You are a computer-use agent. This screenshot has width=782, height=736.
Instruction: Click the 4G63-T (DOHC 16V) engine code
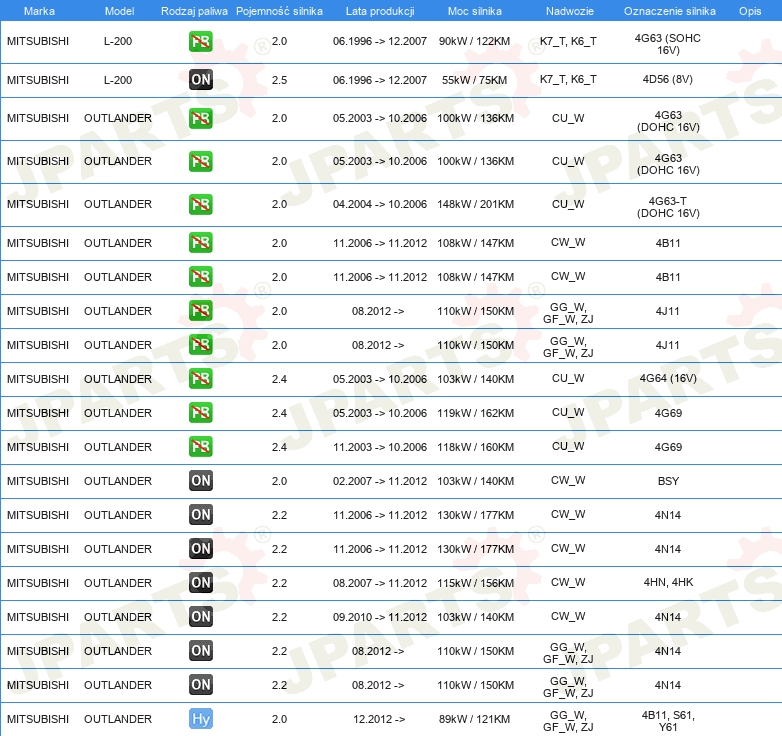pos(668,206)
